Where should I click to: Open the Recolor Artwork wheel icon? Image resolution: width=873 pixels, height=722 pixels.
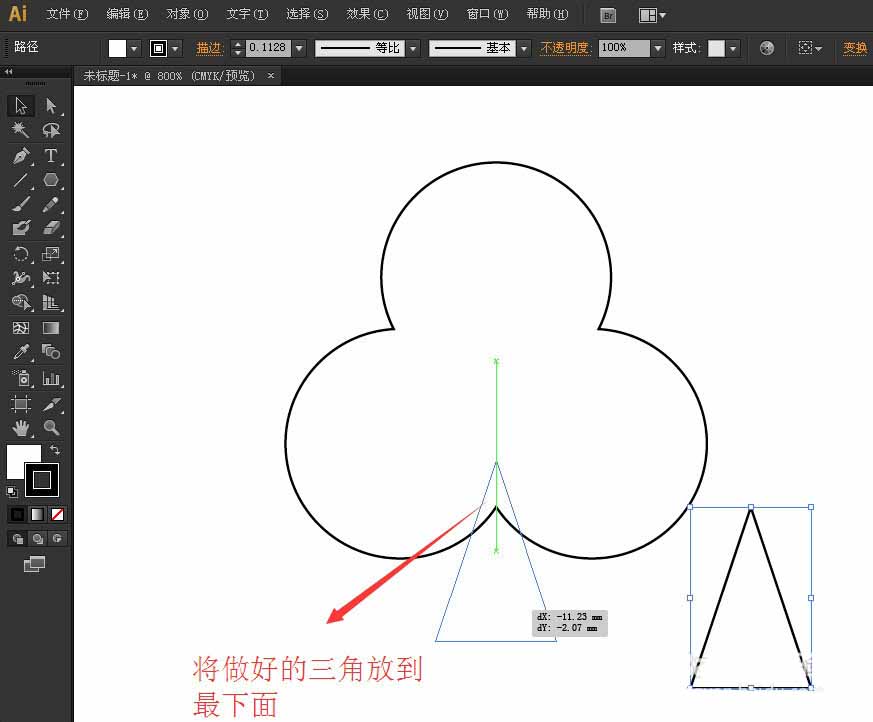767,48
